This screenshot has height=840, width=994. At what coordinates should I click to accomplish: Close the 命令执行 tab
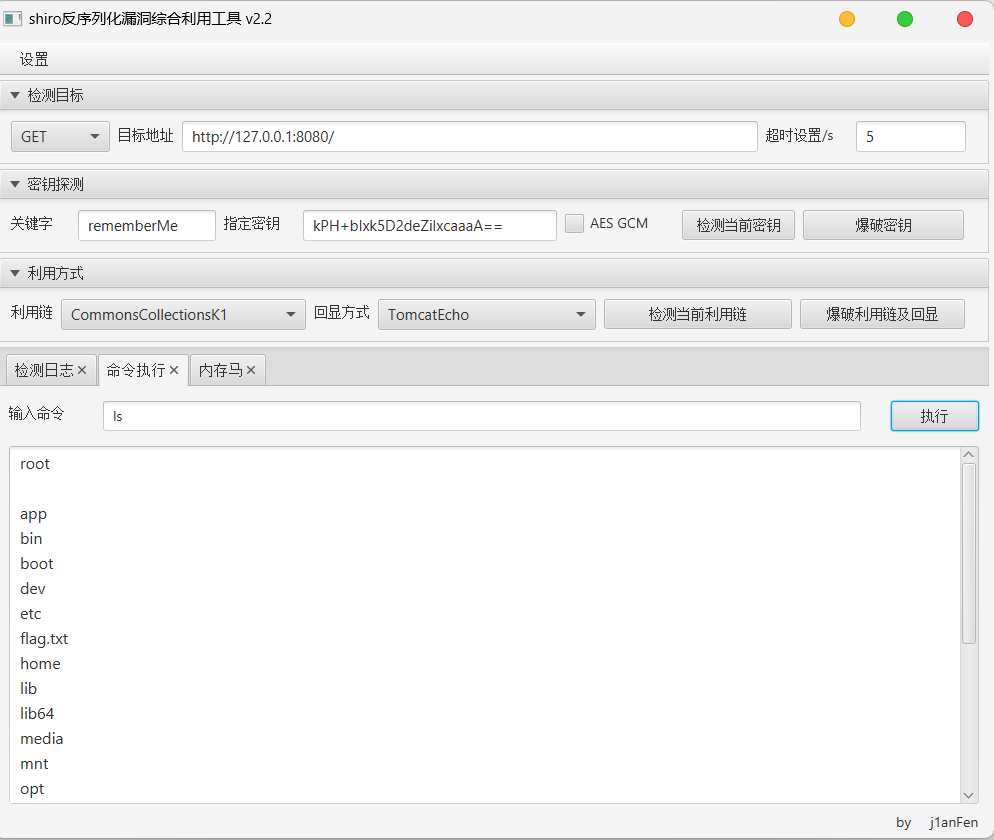coord(174,370)
